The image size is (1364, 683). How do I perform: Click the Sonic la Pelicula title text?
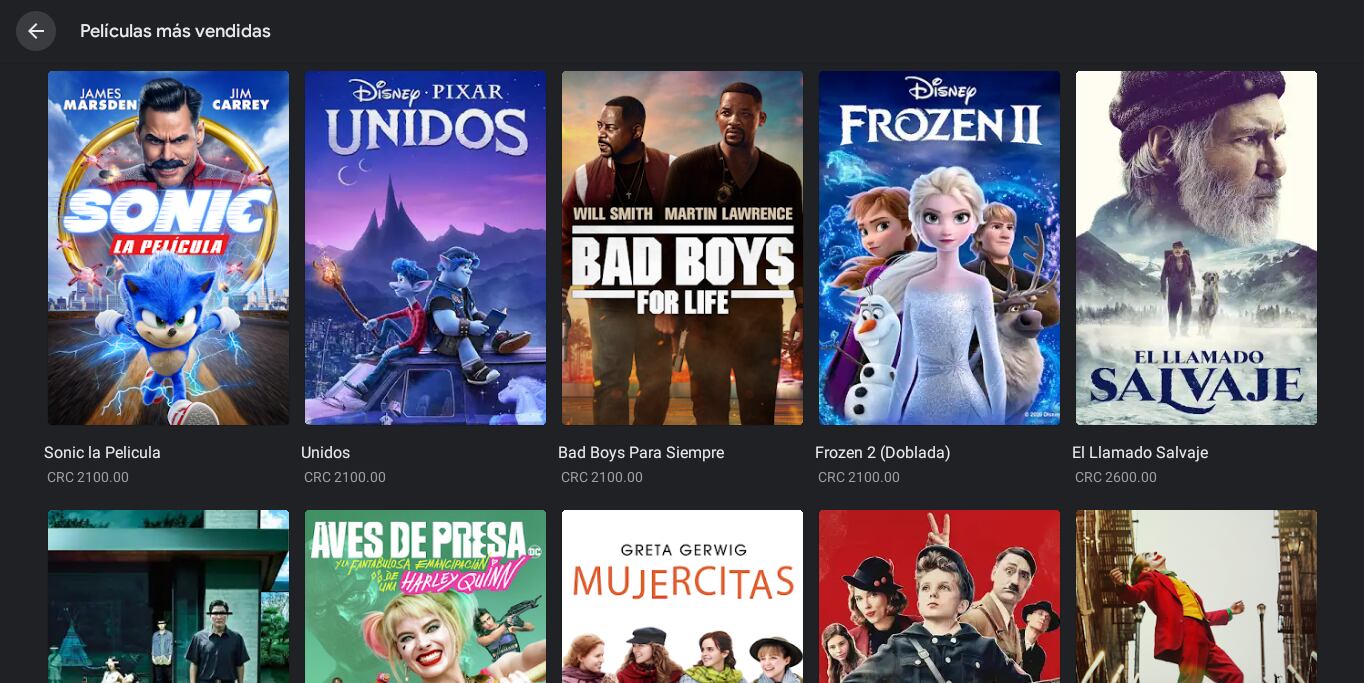[x=102, y=453]
